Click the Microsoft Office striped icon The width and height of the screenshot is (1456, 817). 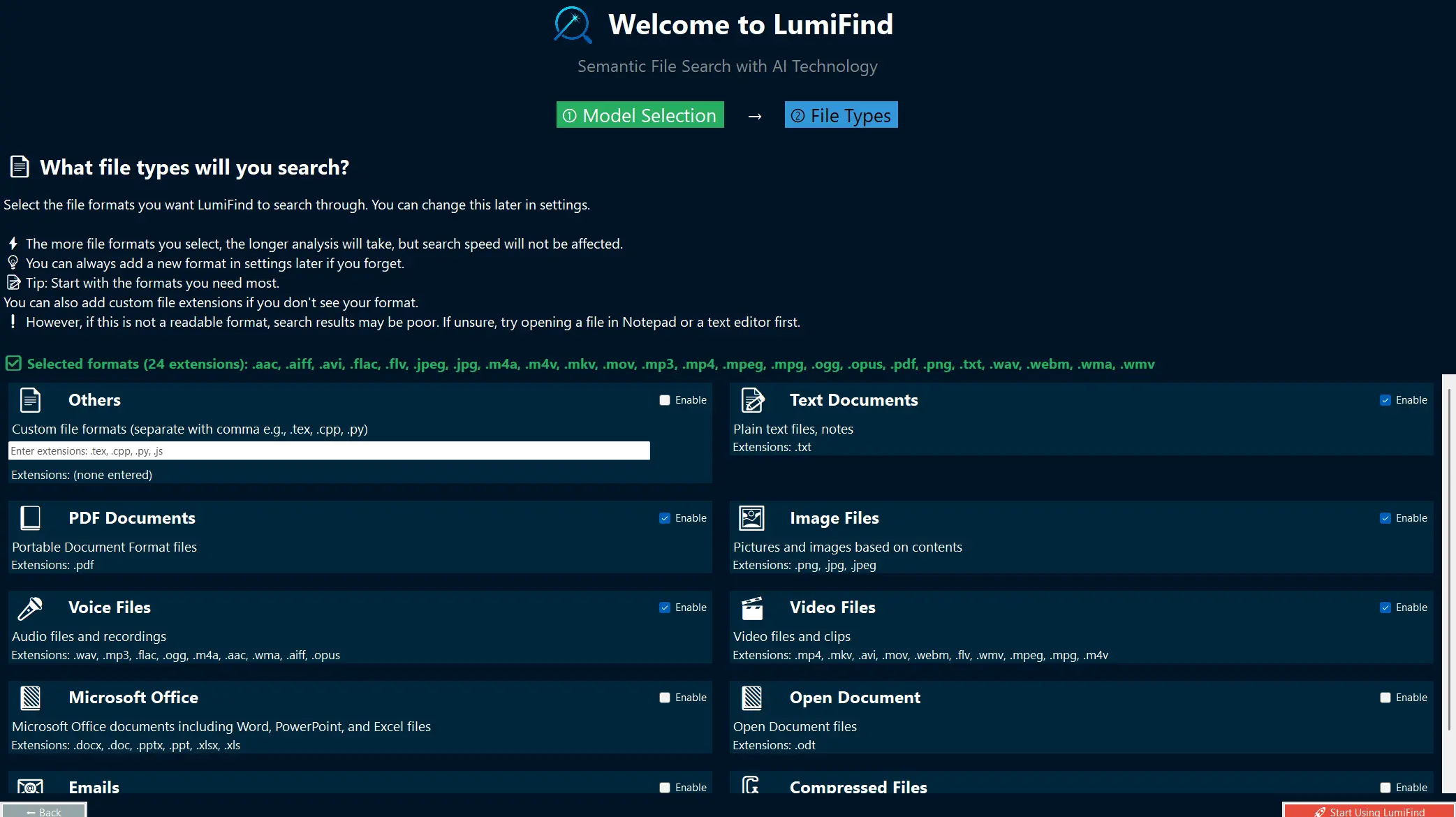(30, 698)
